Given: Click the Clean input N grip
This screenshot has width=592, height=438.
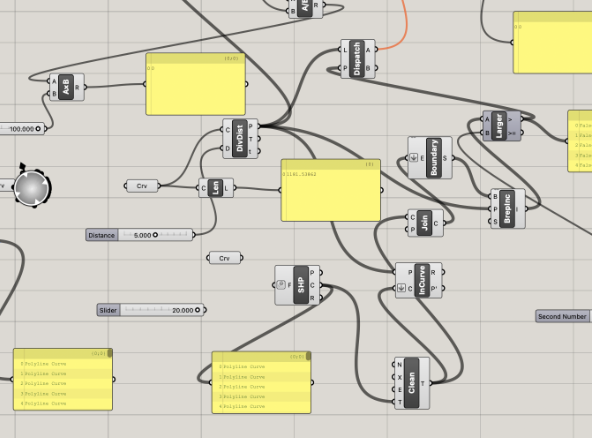Looking at the screenshot, I should click(394, 364).
